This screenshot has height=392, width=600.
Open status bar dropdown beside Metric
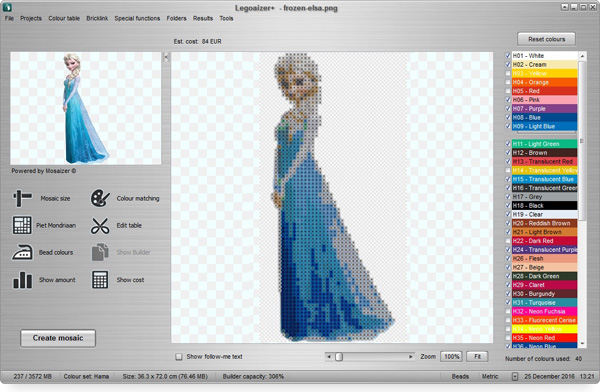click(515, 377)
